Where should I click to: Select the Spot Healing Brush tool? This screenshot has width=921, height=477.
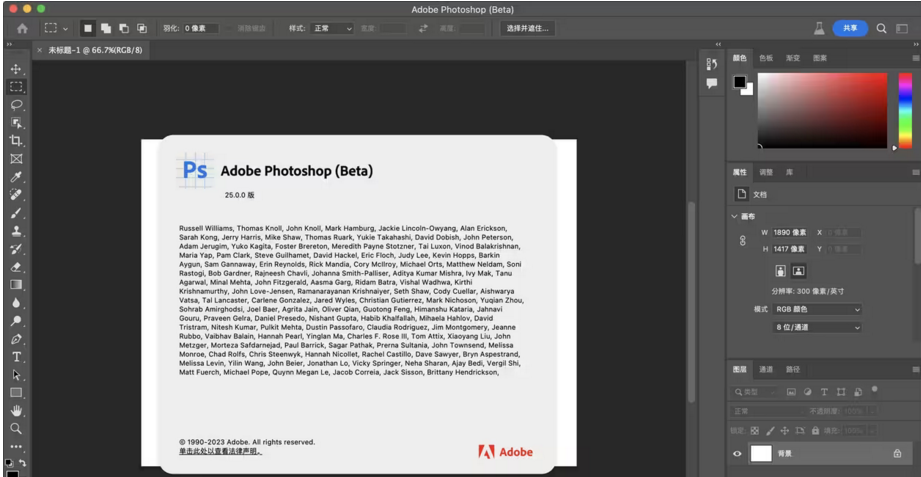coord(16,194)
